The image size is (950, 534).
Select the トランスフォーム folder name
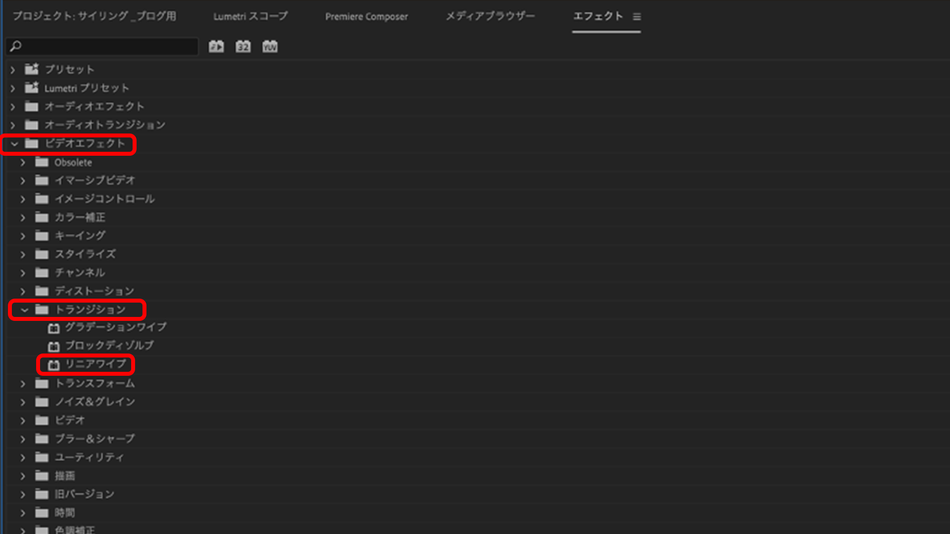tap(95, 384)
